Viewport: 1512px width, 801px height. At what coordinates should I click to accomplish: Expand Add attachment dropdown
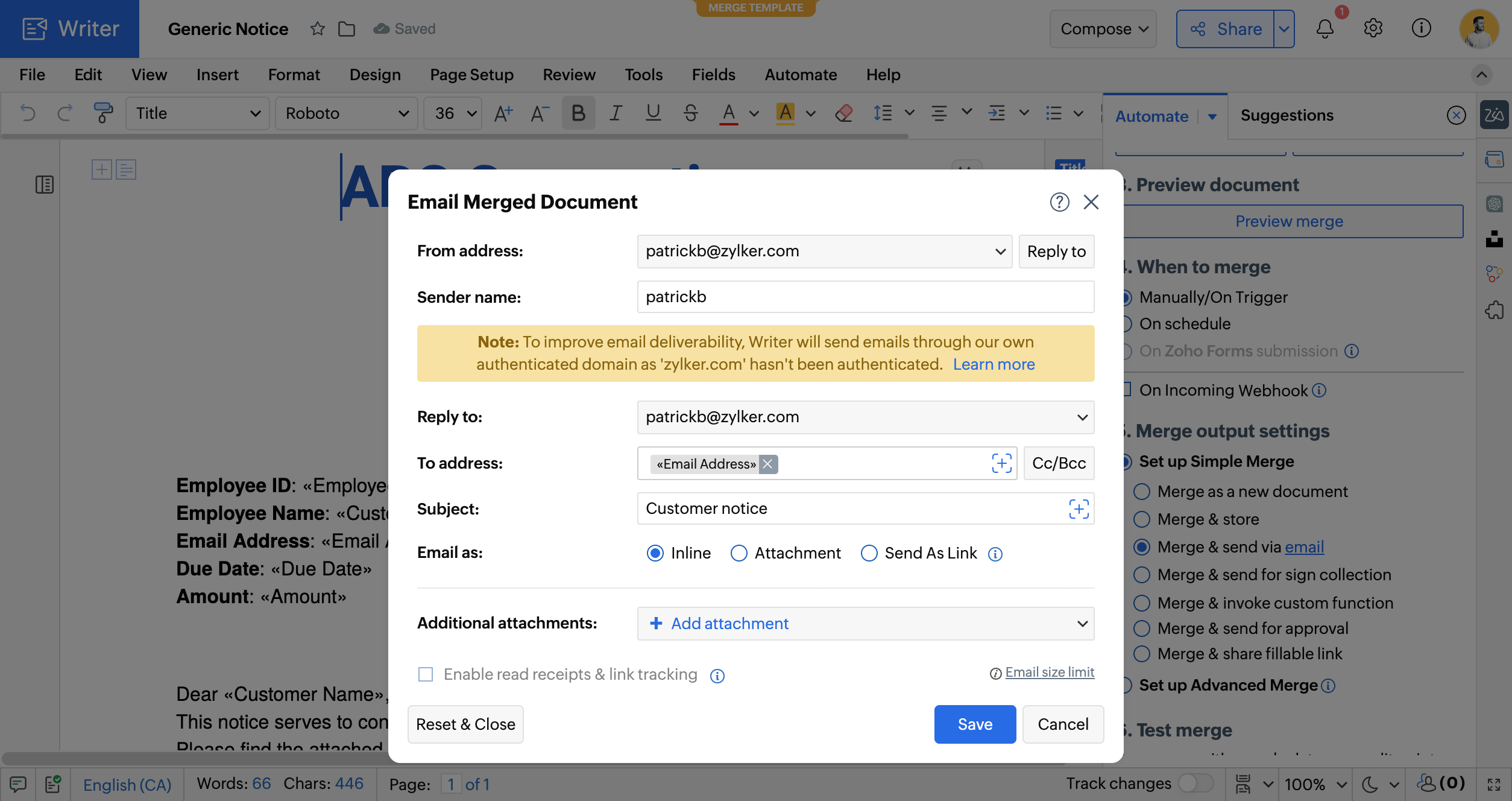point(865,624)
